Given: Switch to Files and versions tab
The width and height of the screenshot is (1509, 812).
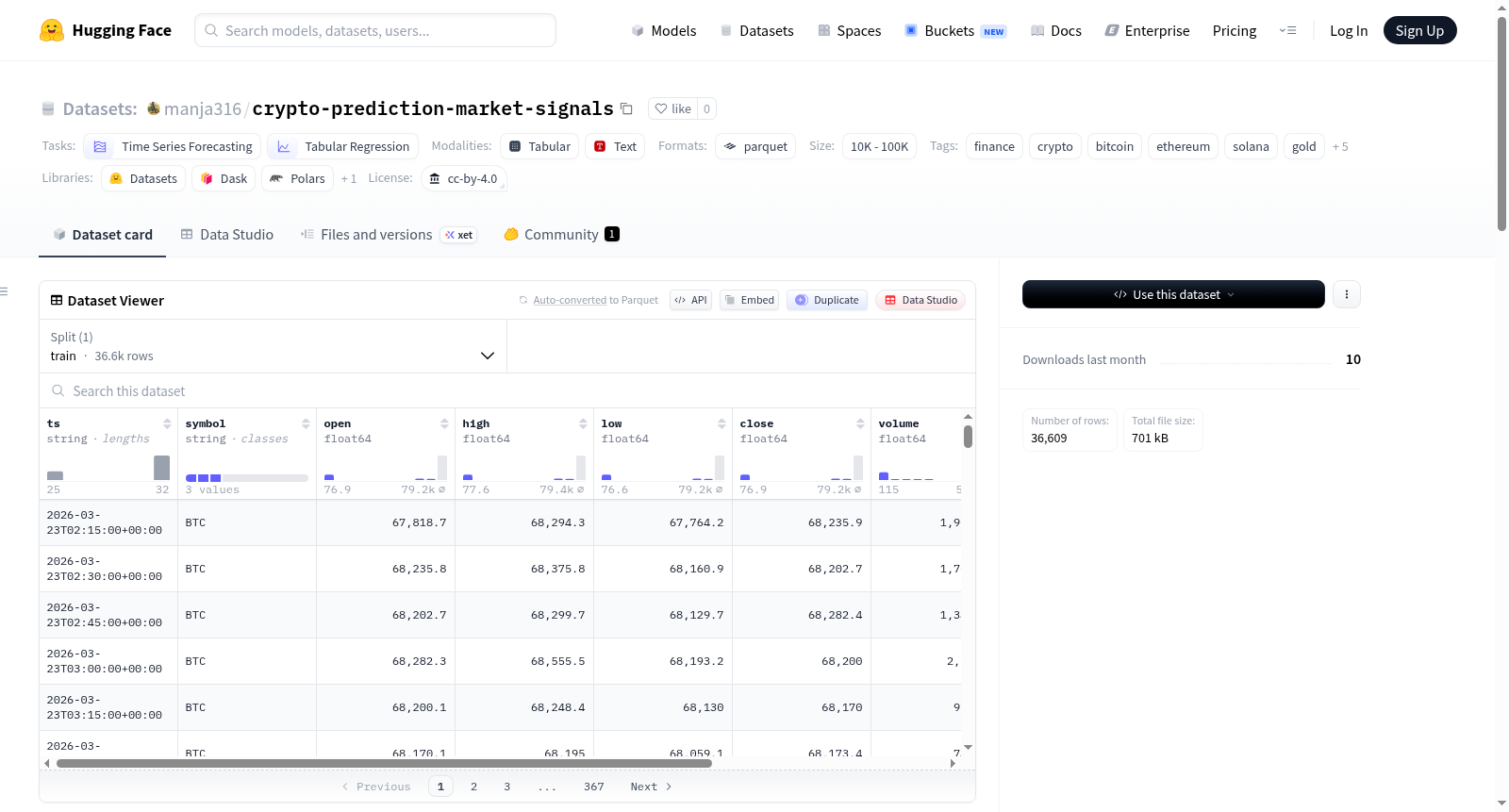Looking at the screenshot, I should 389,235.
